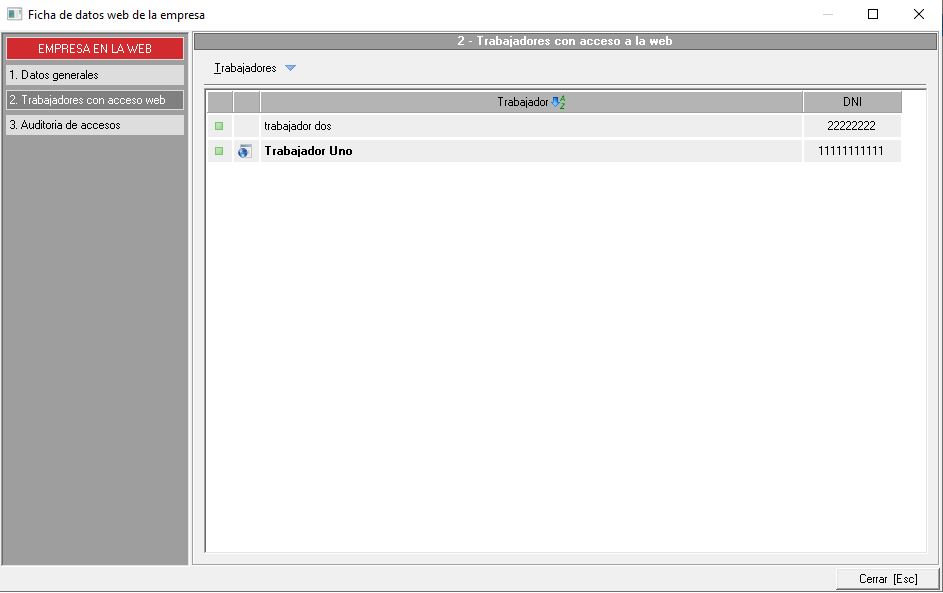943x593 pixels.
Task: Minimize the Ficha de datos web window
Action: 827,14
